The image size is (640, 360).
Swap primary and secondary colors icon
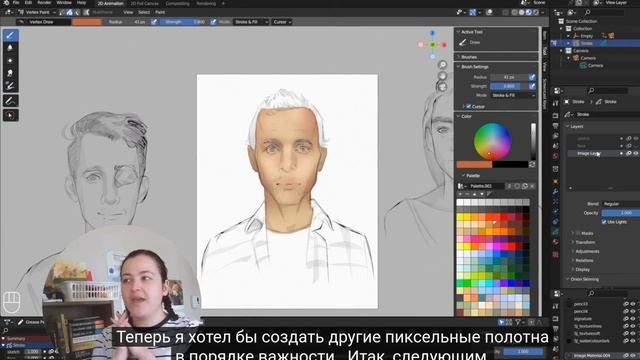click(x=532, y=164)
